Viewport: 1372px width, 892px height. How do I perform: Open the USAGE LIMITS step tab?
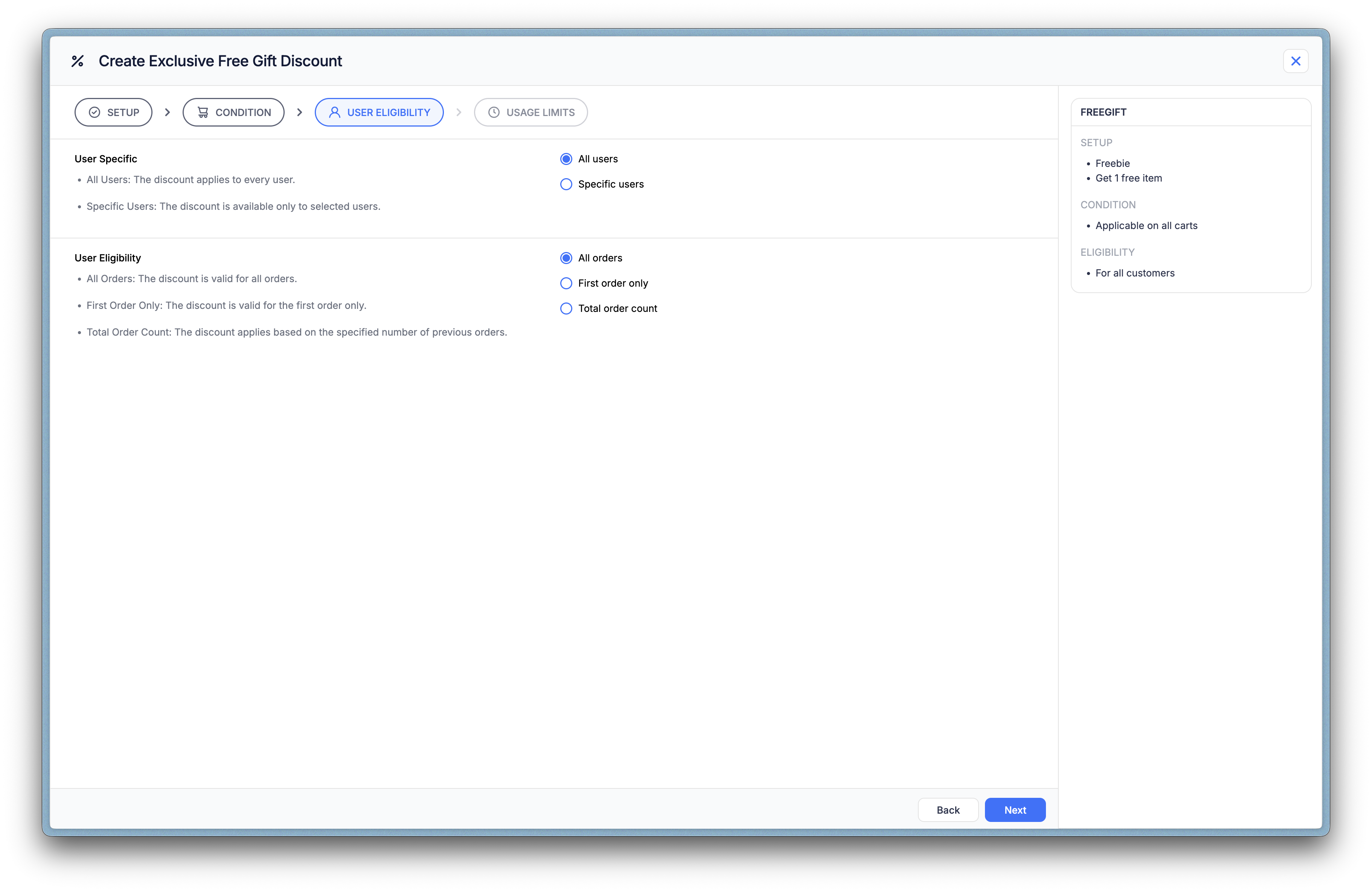(x=531, y=112)
